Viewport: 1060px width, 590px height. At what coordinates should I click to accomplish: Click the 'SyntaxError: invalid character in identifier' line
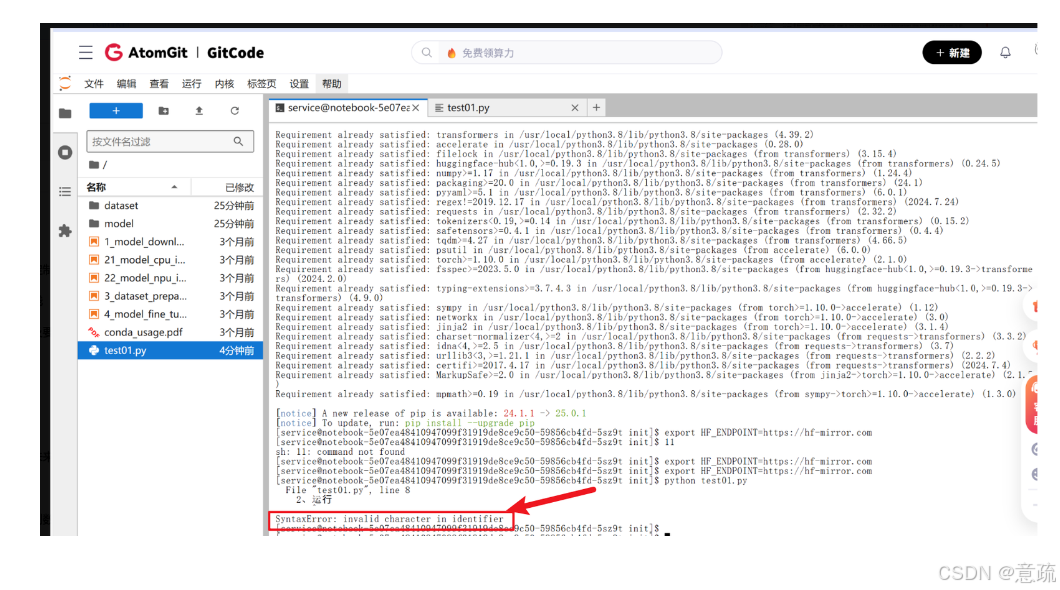click(389, 519)
